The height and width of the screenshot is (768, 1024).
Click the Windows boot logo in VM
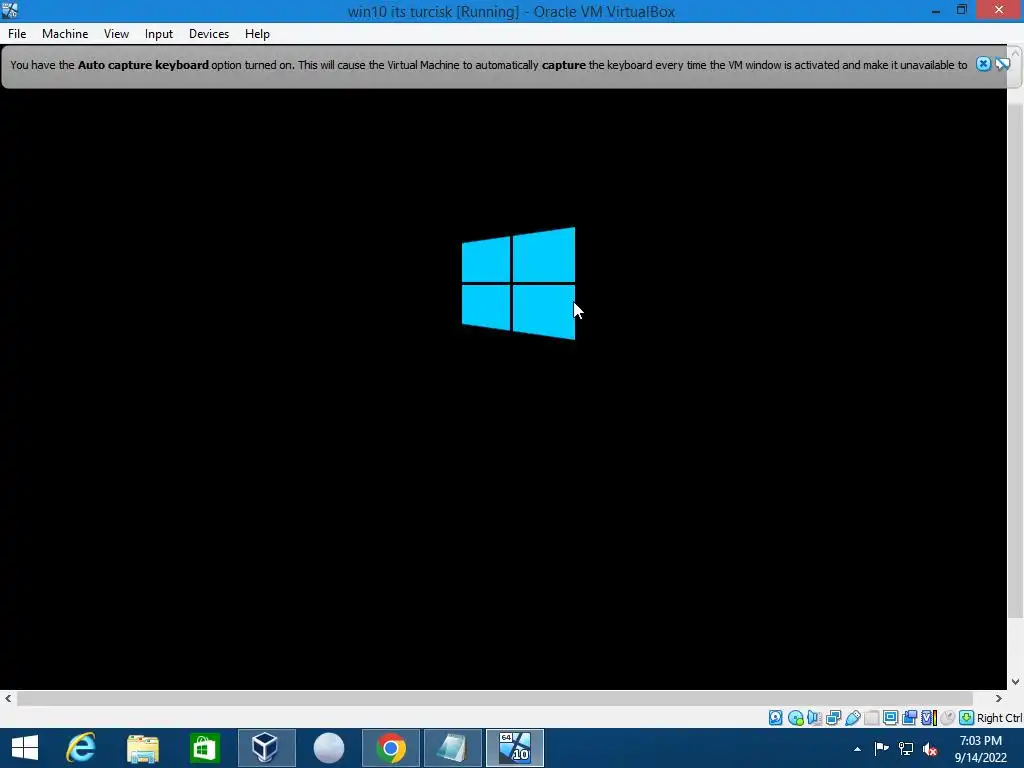coord(519,283)
